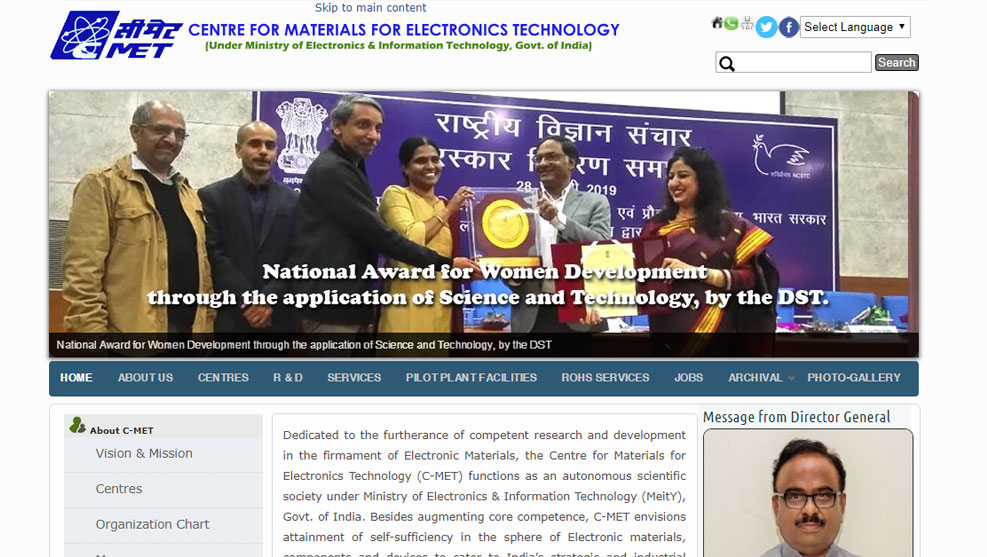The width and height of the screenshot is (987, 557).
Task: Open the Facebook page icon
Action: click(789, 27)
